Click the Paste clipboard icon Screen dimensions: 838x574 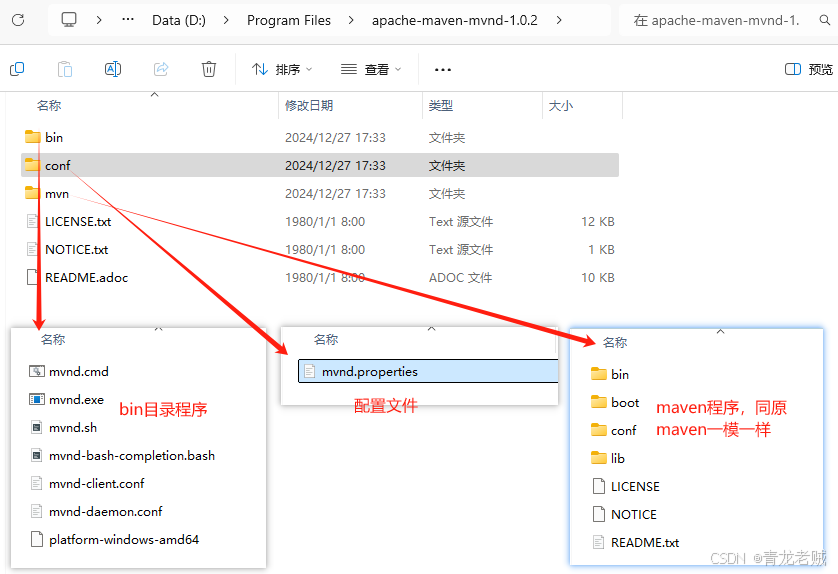pos(65,69)
